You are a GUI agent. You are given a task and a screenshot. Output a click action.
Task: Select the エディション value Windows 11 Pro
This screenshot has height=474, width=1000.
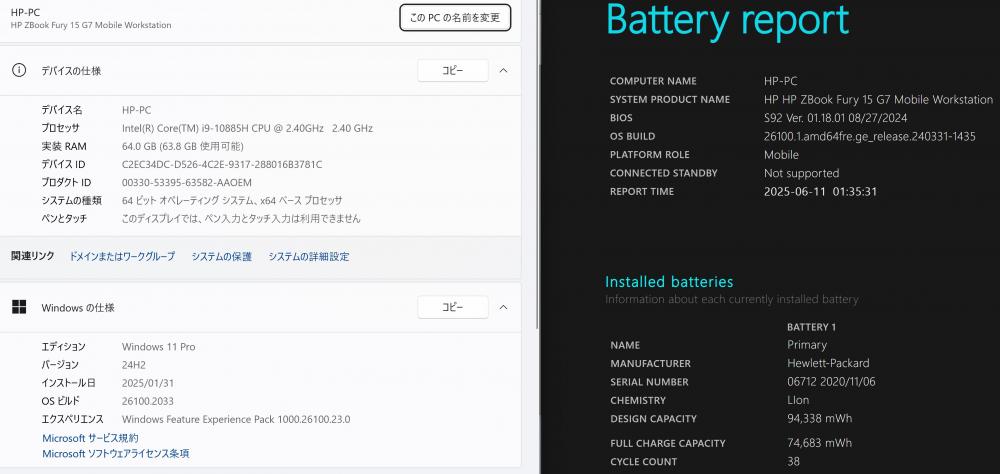coord(159,347)
